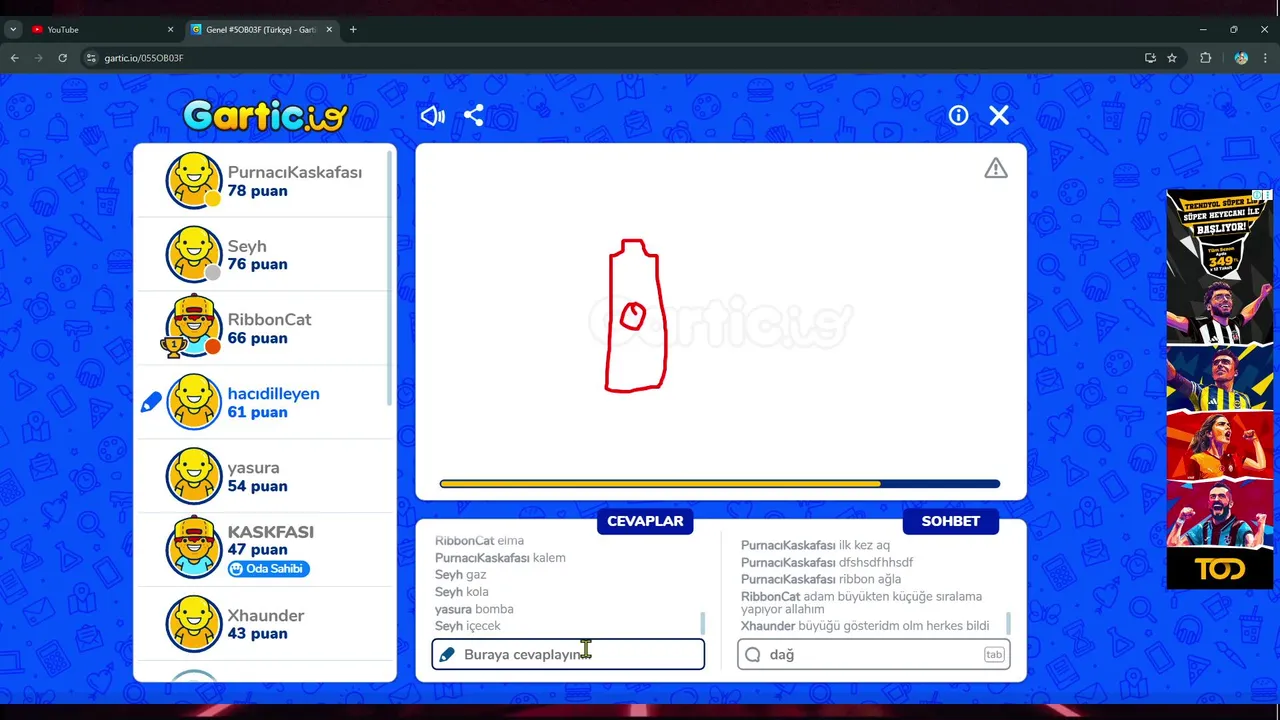
Task: View site information icon in address bar
Action: 91,58
